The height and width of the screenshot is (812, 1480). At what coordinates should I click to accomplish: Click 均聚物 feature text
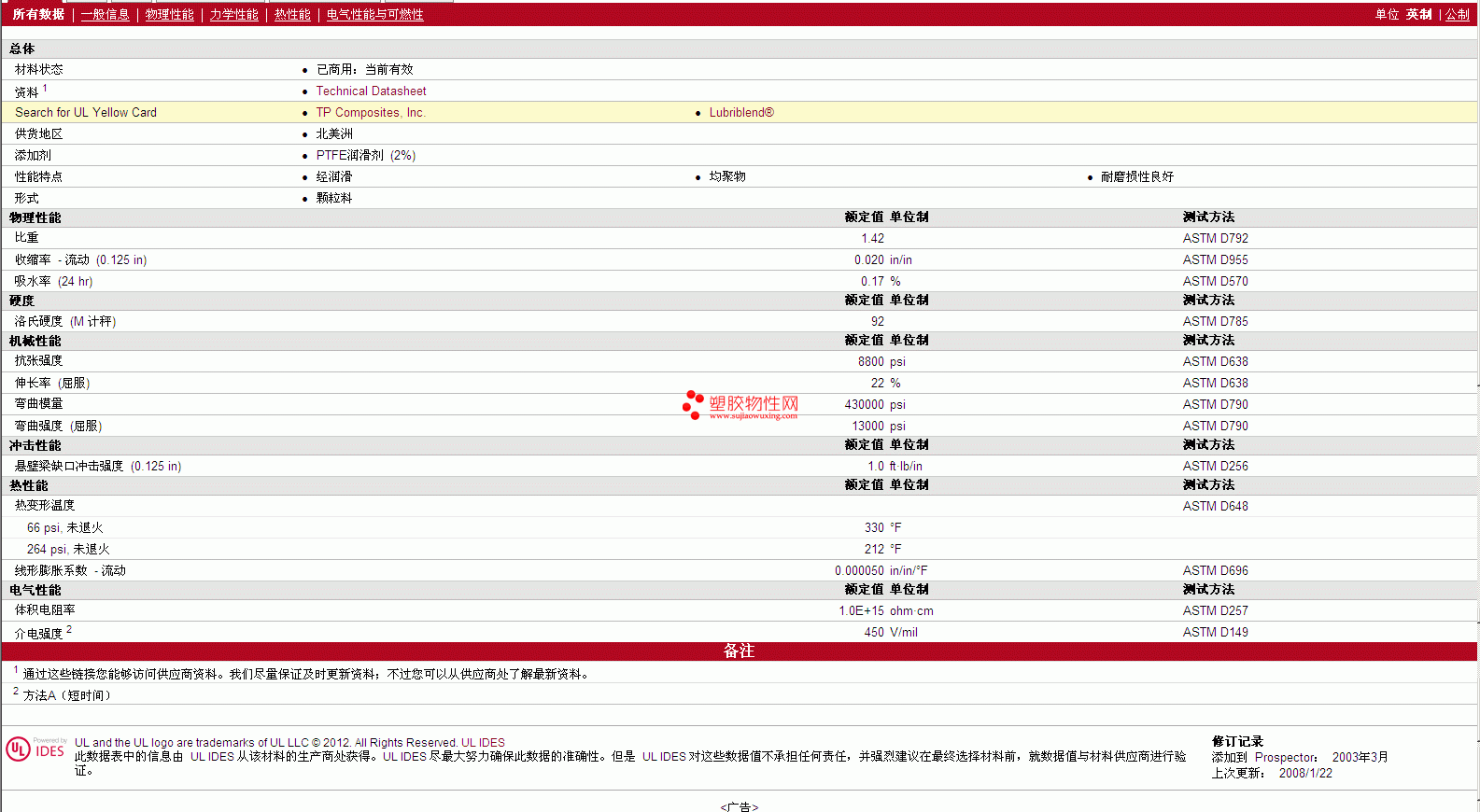(727, 176)
